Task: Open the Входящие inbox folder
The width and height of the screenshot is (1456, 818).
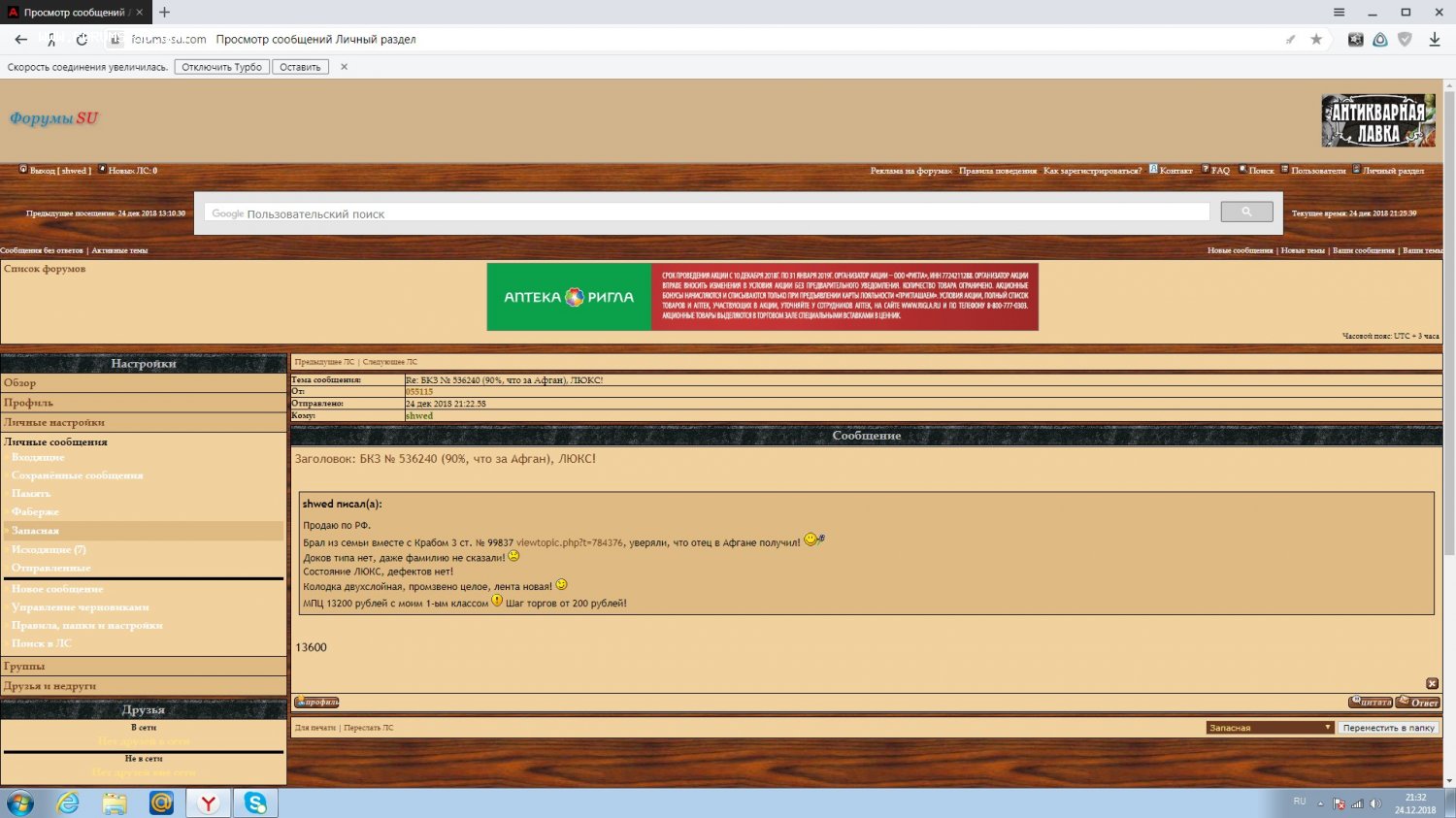Action: 38,457
